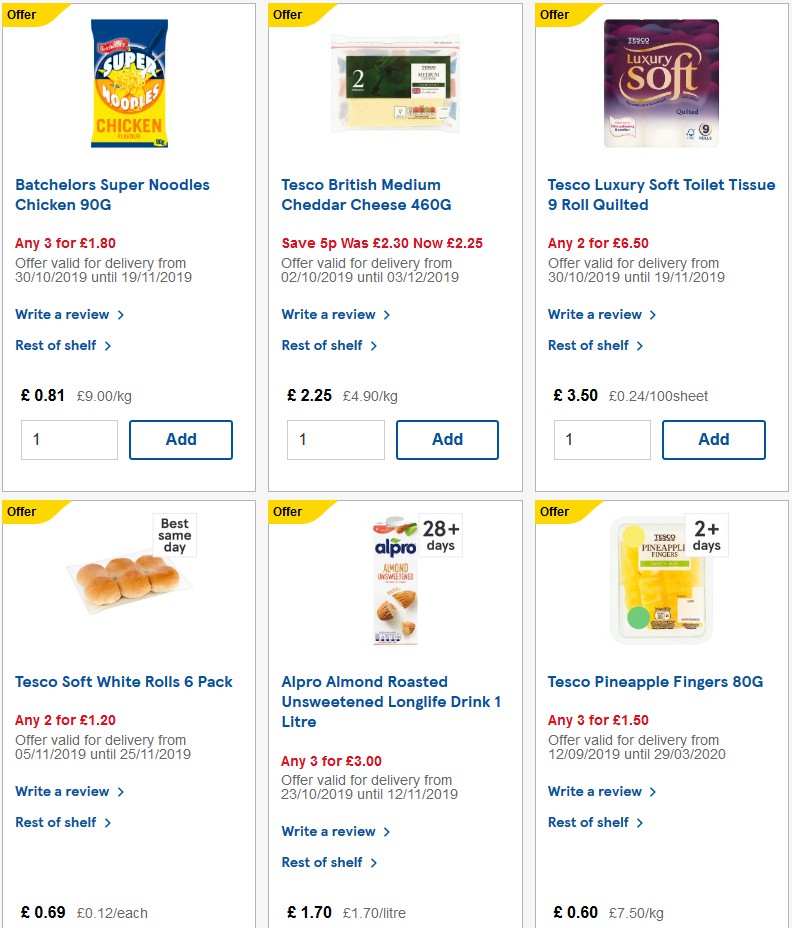The height and width of the screenshot is (928, 792).
Task: Add Tesco Luxury Soft Toilet Tissue to basket
Action: (x=713, y=439)
